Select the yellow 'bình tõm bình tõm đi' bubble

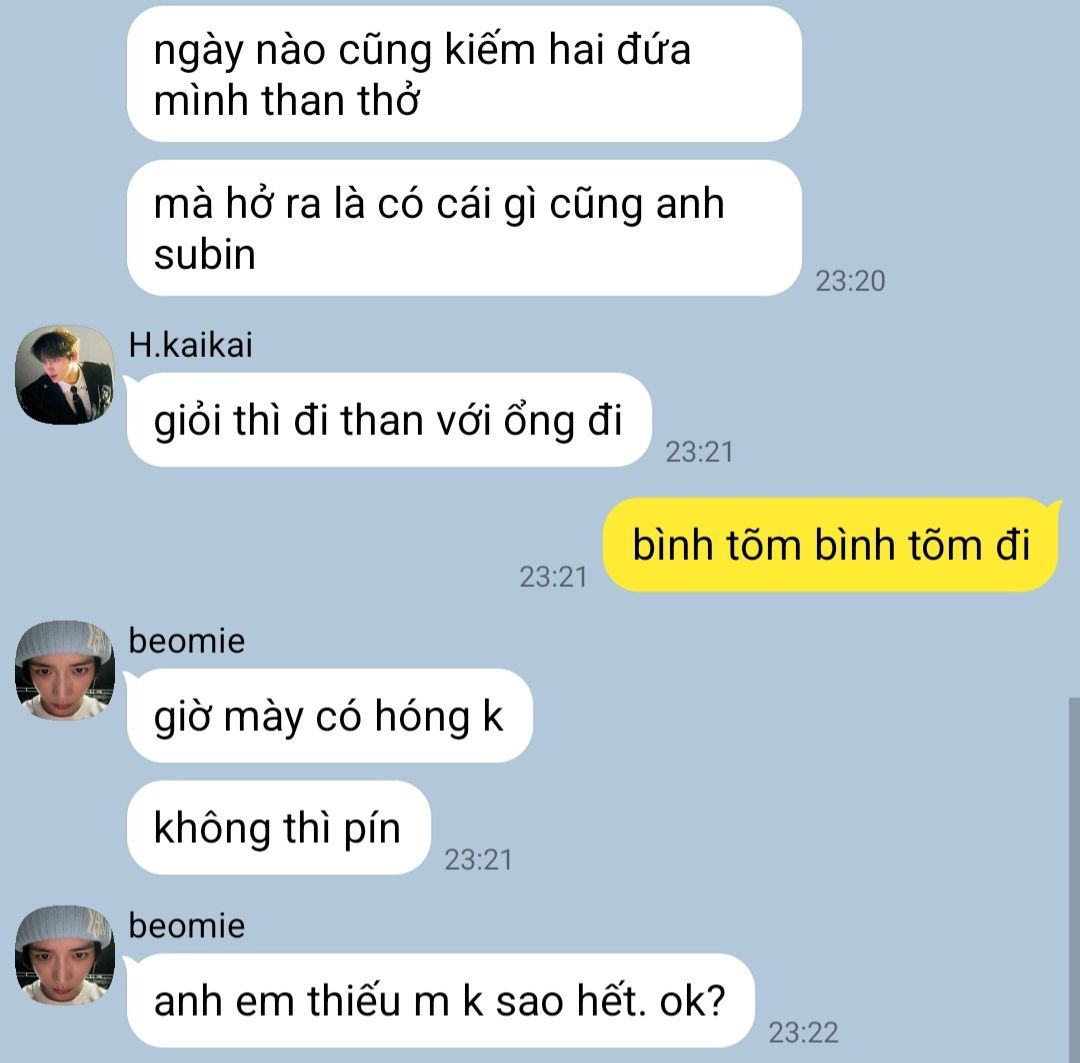coord(831,544)
